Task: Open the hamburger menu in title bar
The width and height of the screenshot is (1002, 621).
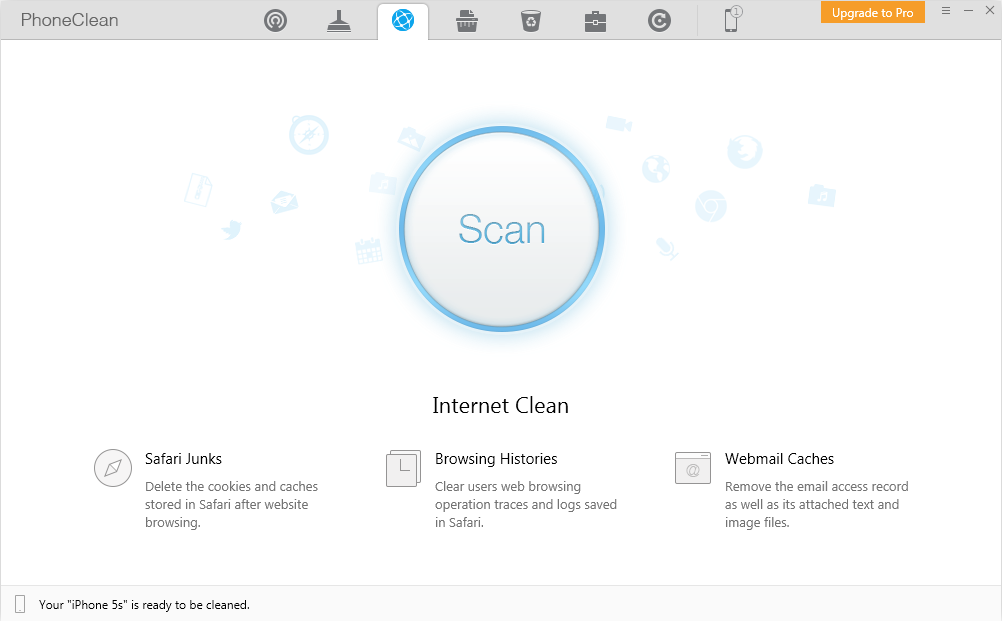Action: click(946, 11)
